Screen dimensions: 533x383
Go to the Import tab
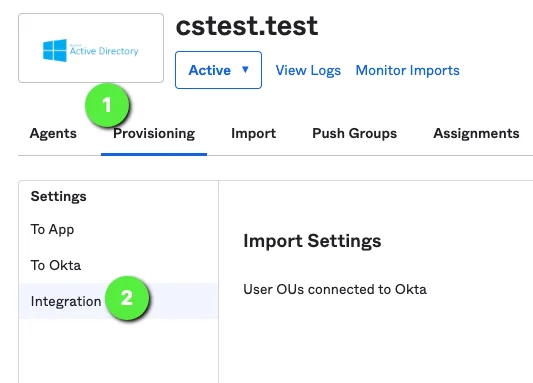pos(254,133)
